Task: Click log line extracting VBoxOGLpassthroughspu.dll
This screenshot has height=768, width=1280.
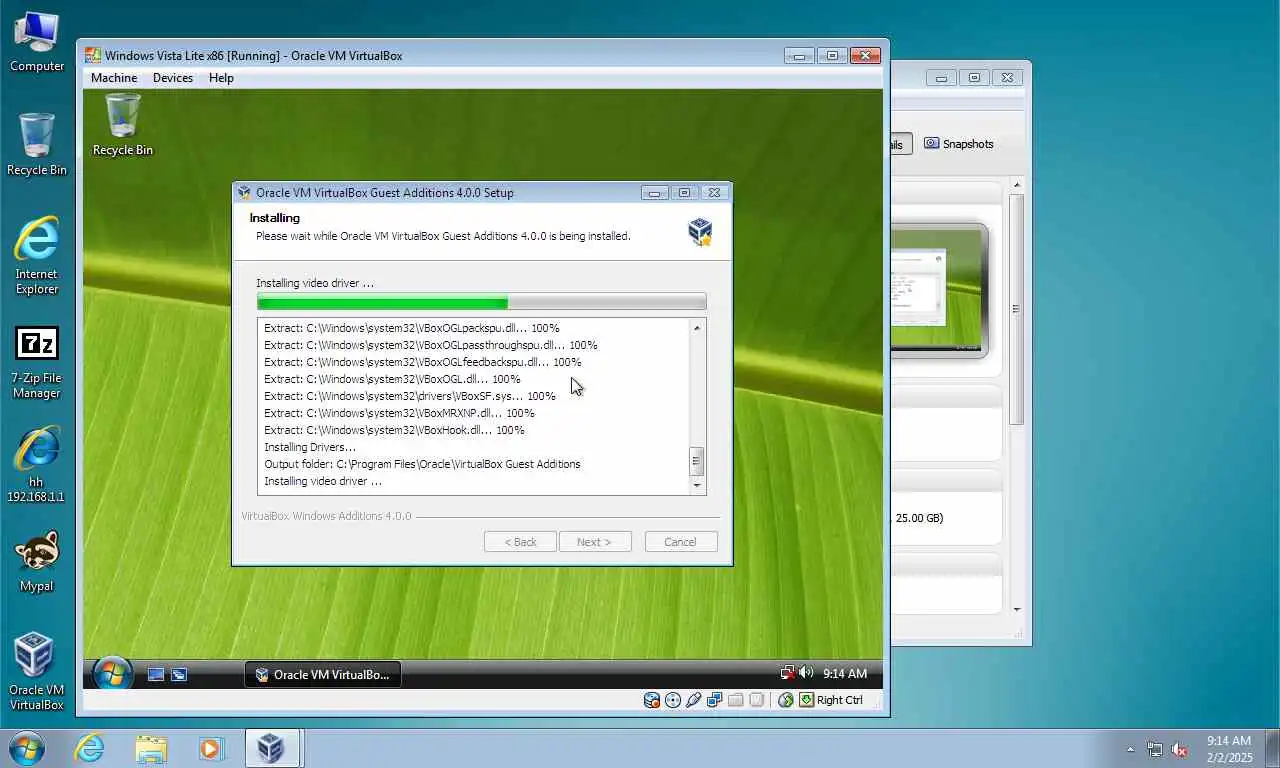Action: pos(431,345)
